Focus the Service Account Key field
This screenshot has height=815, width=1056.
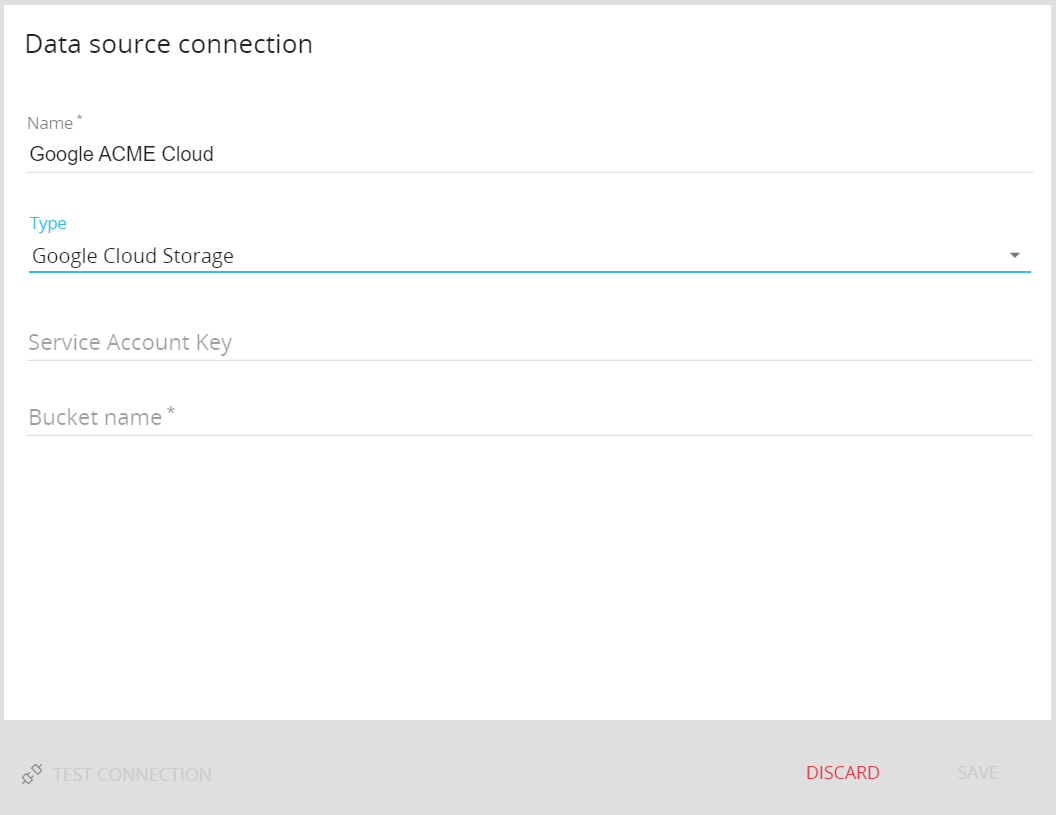[x=529, y=343]
